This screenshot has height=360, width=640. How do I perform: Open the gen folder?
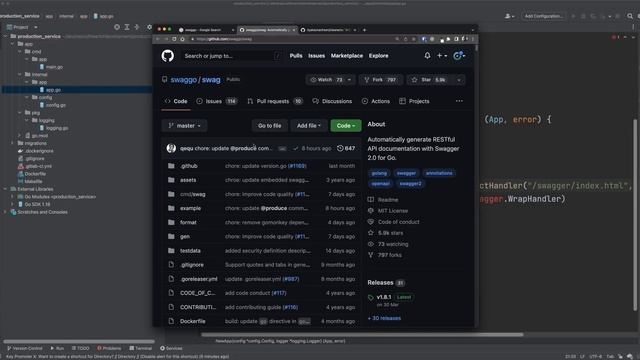pyautogui.click(x=184, y=236)
